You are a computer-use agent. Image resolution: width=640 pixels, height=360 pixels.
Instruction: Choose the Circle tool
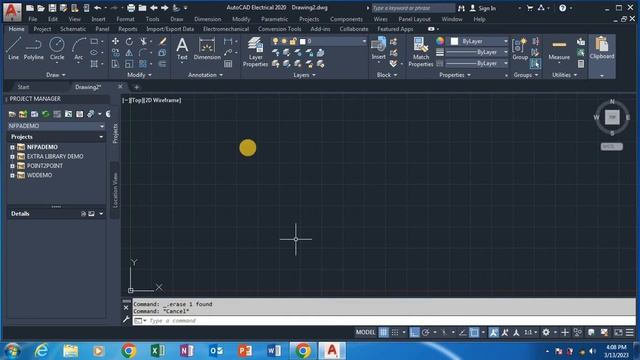tap(57, 49)
